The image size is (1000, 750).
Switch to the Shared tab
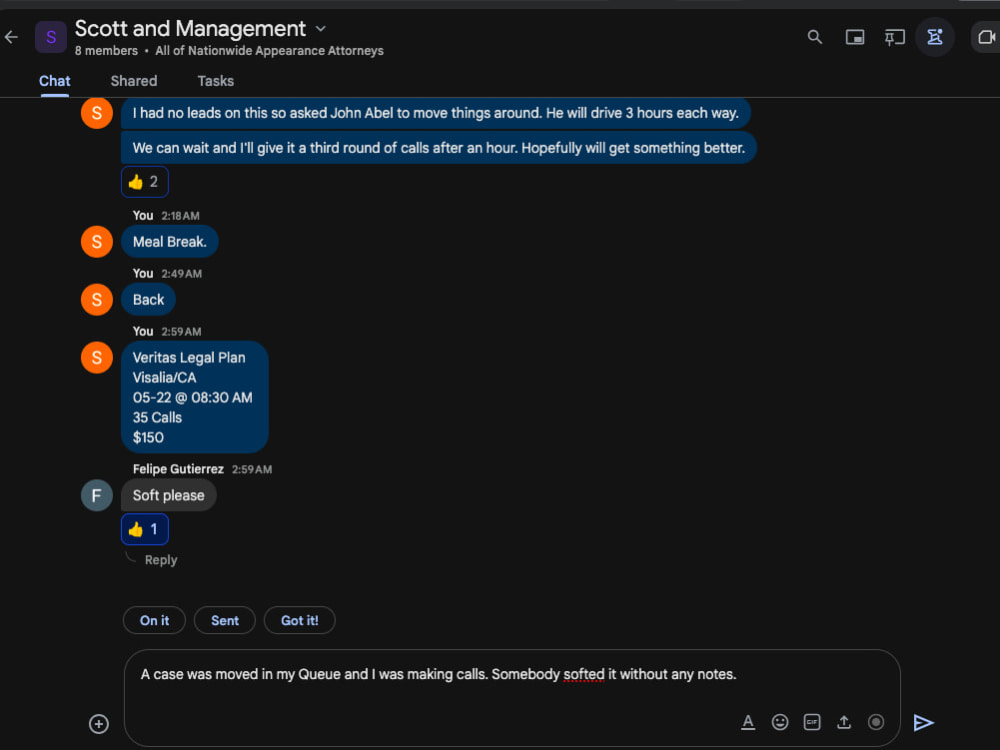(134, 81)
